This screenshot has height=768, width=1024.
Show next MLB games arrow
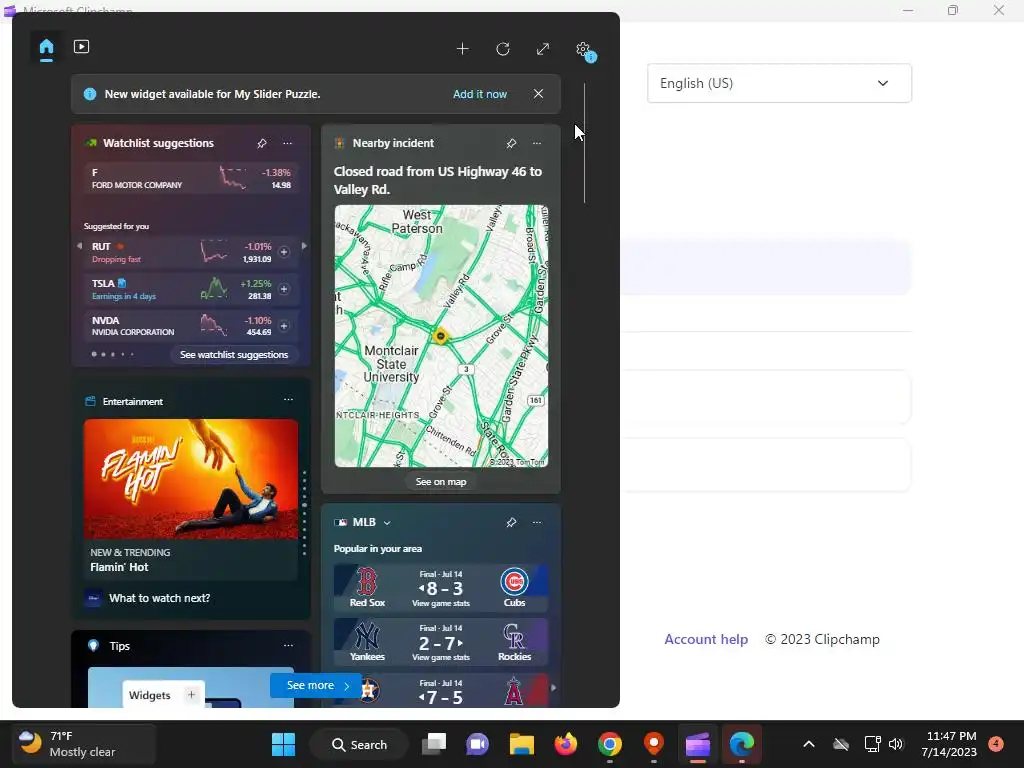pos(554,687)
